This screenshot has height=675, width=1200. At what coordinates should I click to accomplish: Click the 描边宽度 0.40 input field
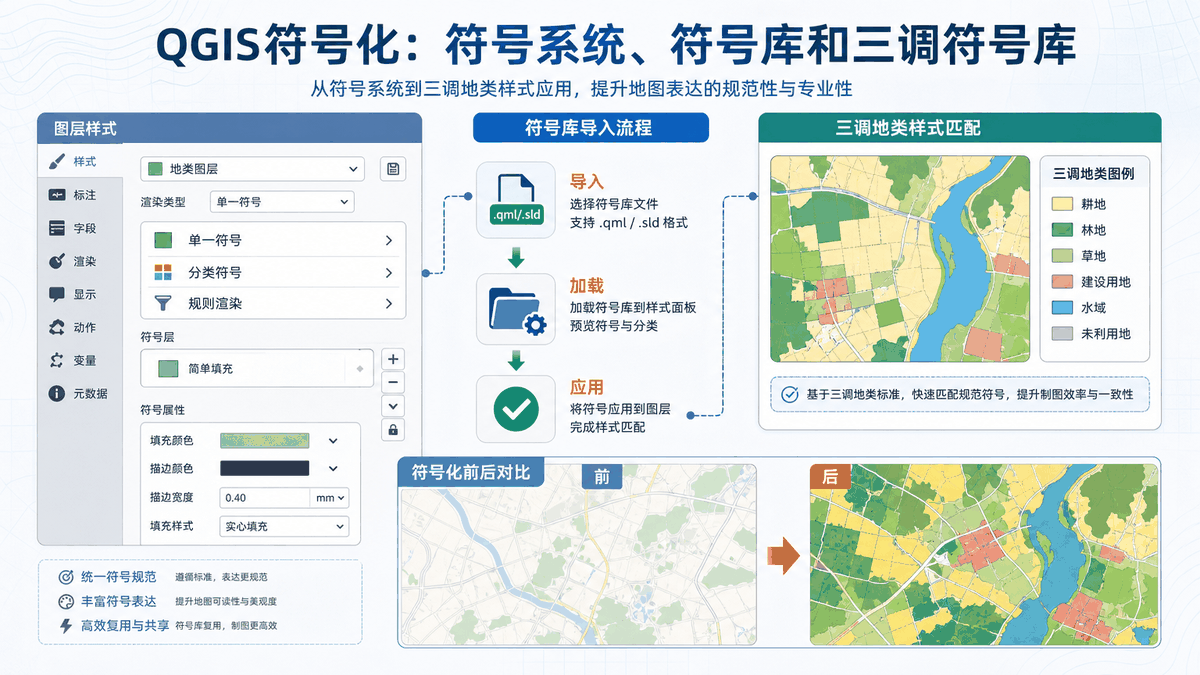(265, 497)
